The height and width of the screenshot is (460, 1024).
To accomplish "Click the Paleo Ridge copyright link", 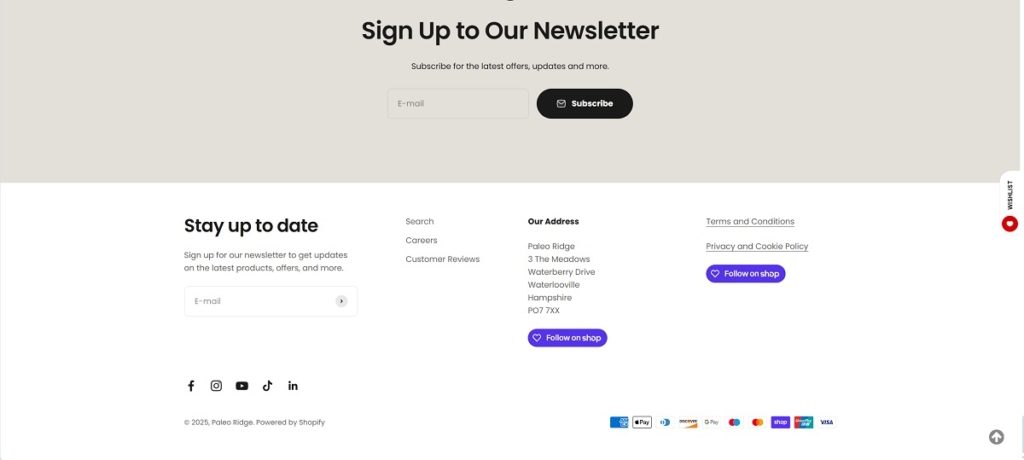I will (232, 423).
